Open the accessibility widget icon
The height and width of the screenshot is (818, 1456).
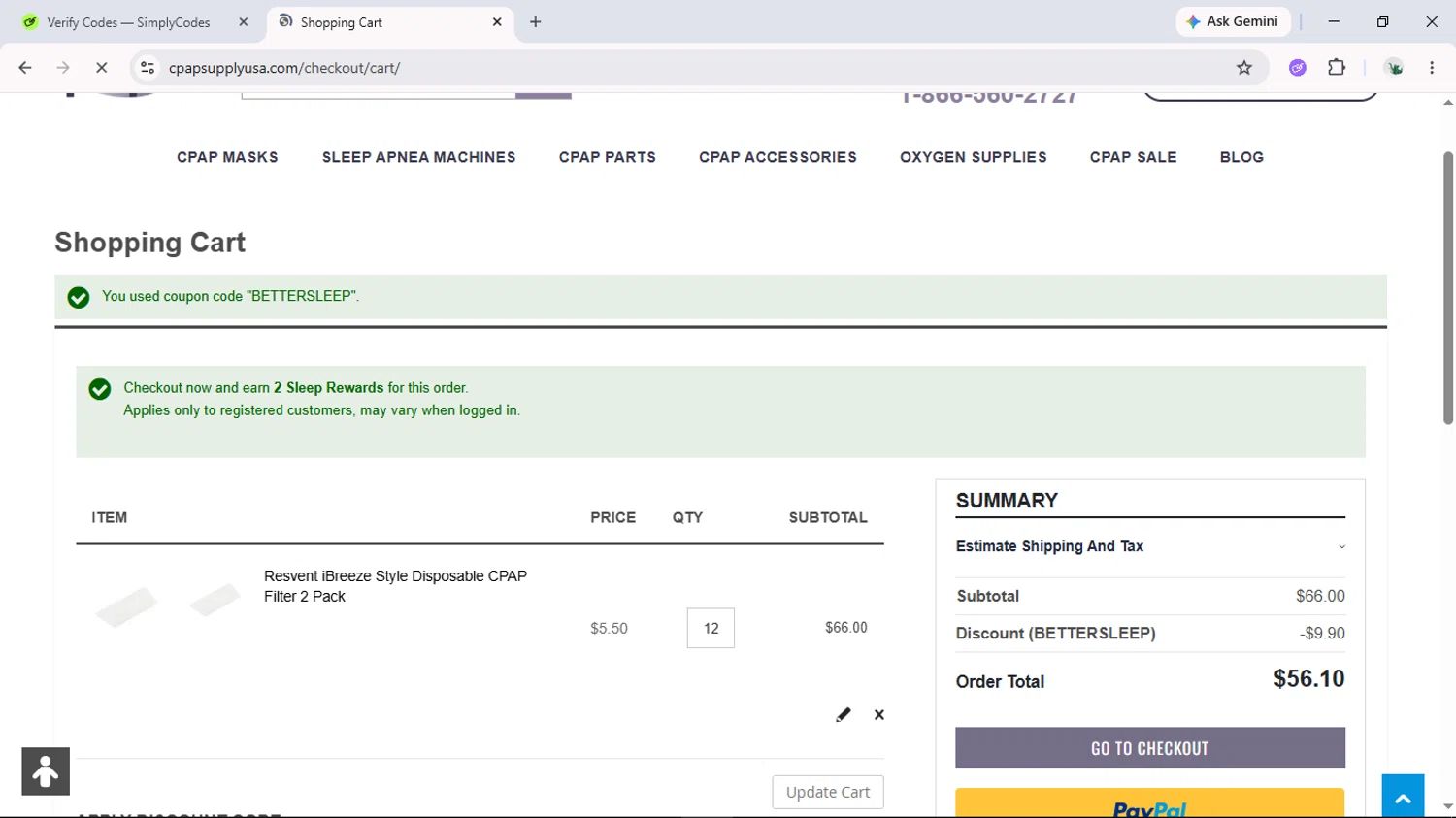pos(46,771)
